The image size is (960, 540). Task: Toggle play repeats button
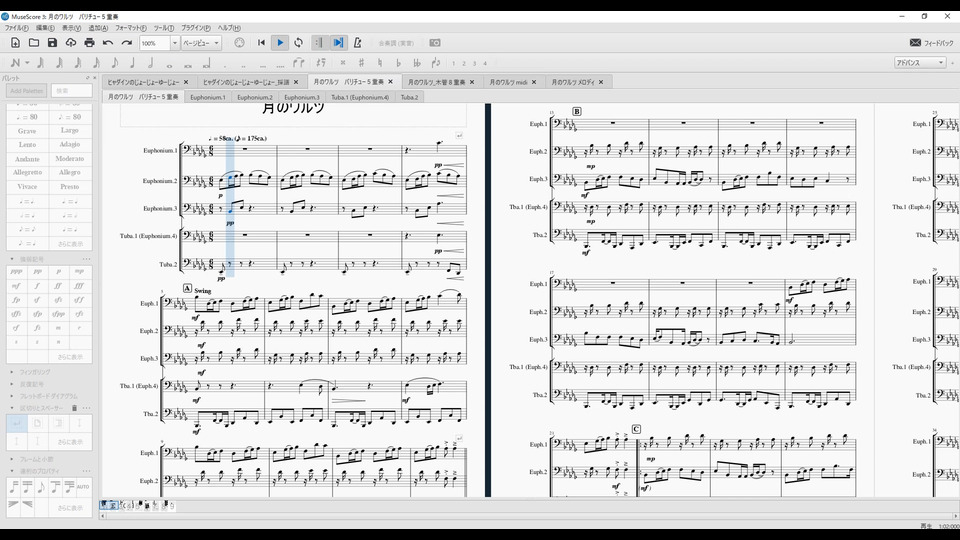click(x=318, y=43)
